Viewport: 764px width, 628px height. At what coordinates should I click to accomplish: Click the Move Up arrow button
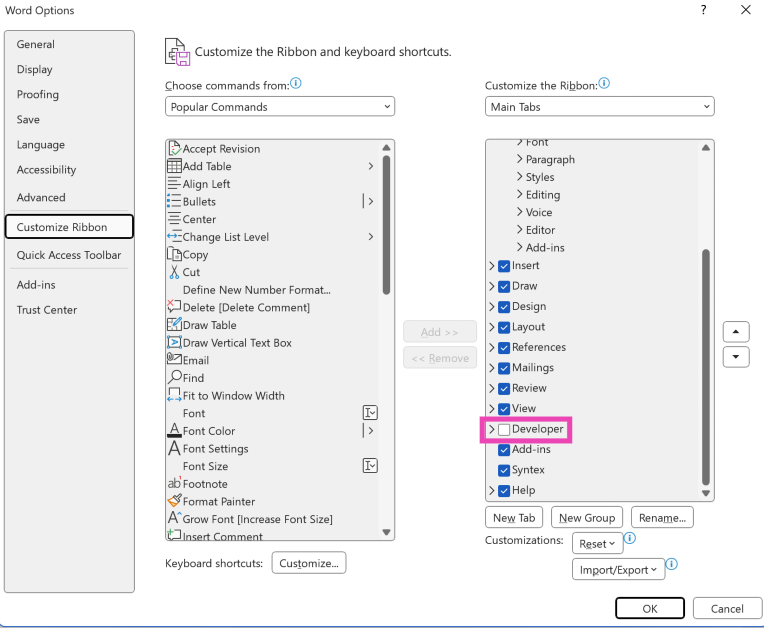pyautogui.click(x=735, y=332)
